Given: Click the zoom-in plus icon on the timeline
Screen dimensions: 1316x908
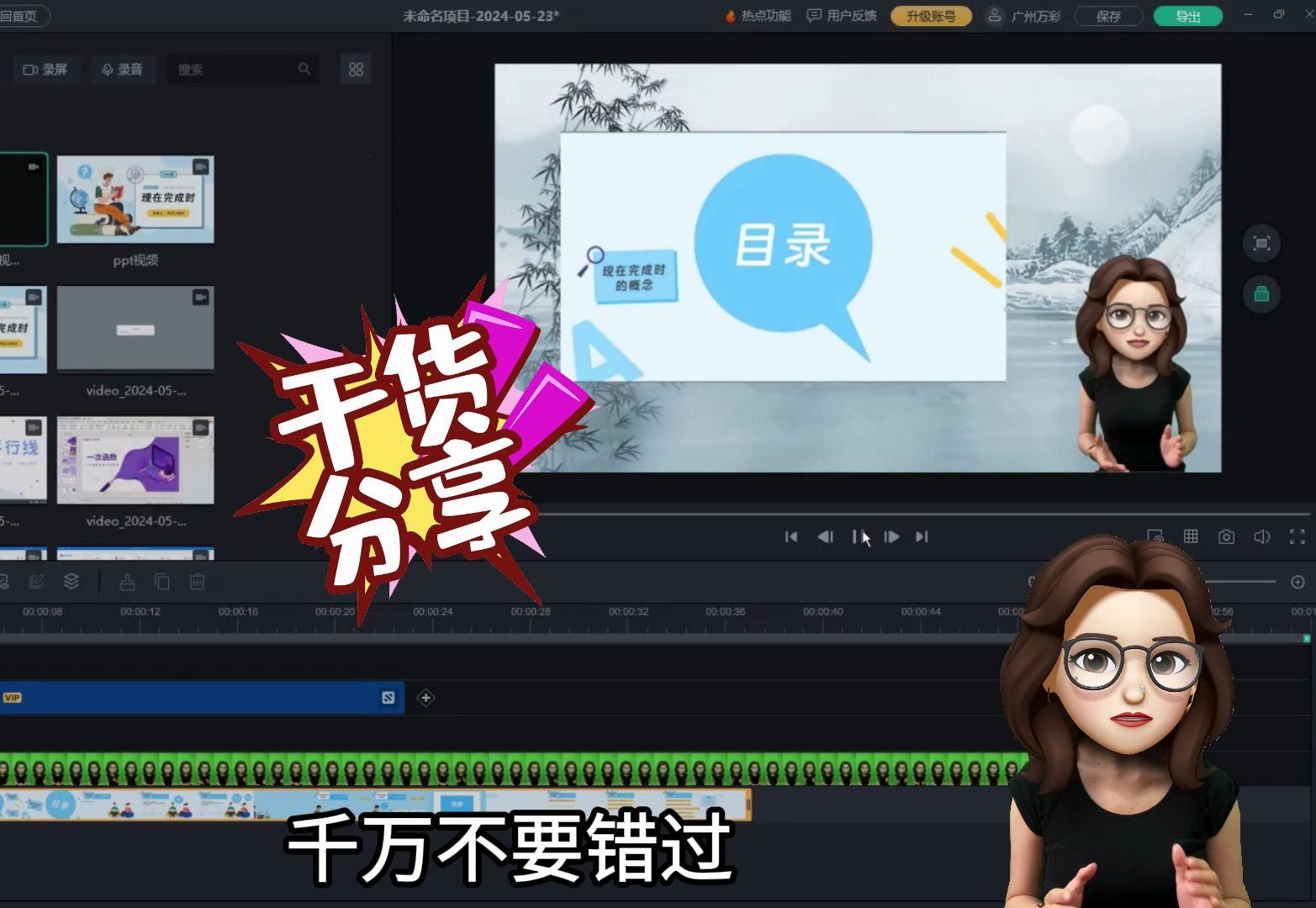Looking at the screenshot, I should [x=1298, y=582].
